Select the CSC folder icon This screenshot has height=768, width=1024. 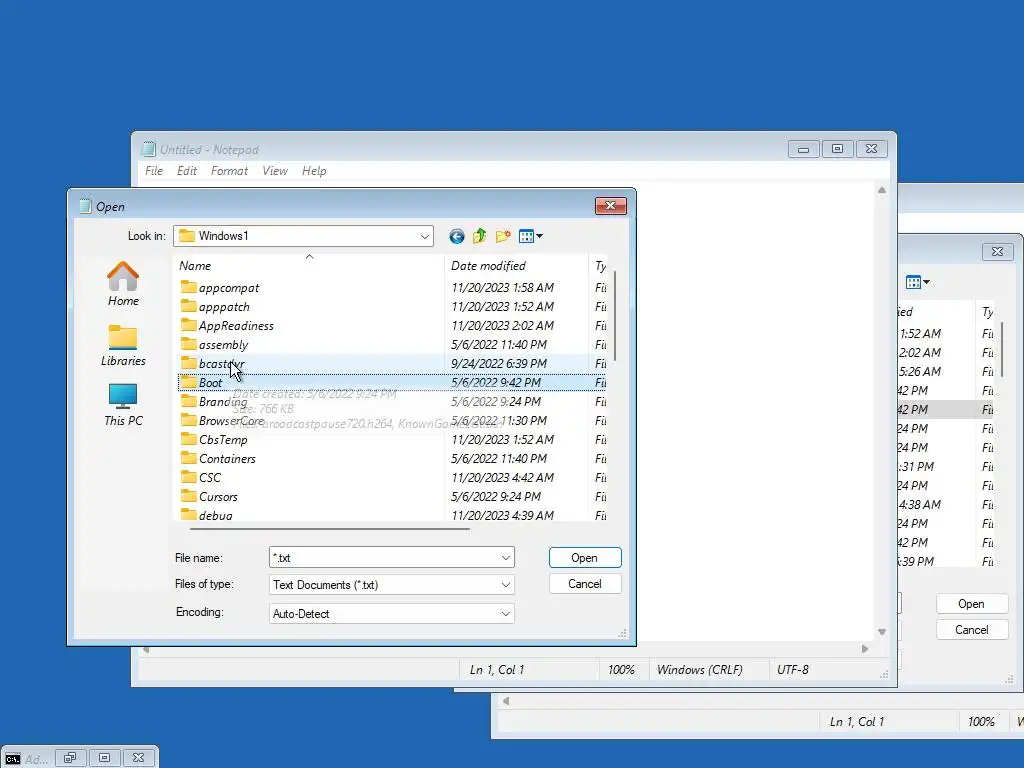[189, 477]
